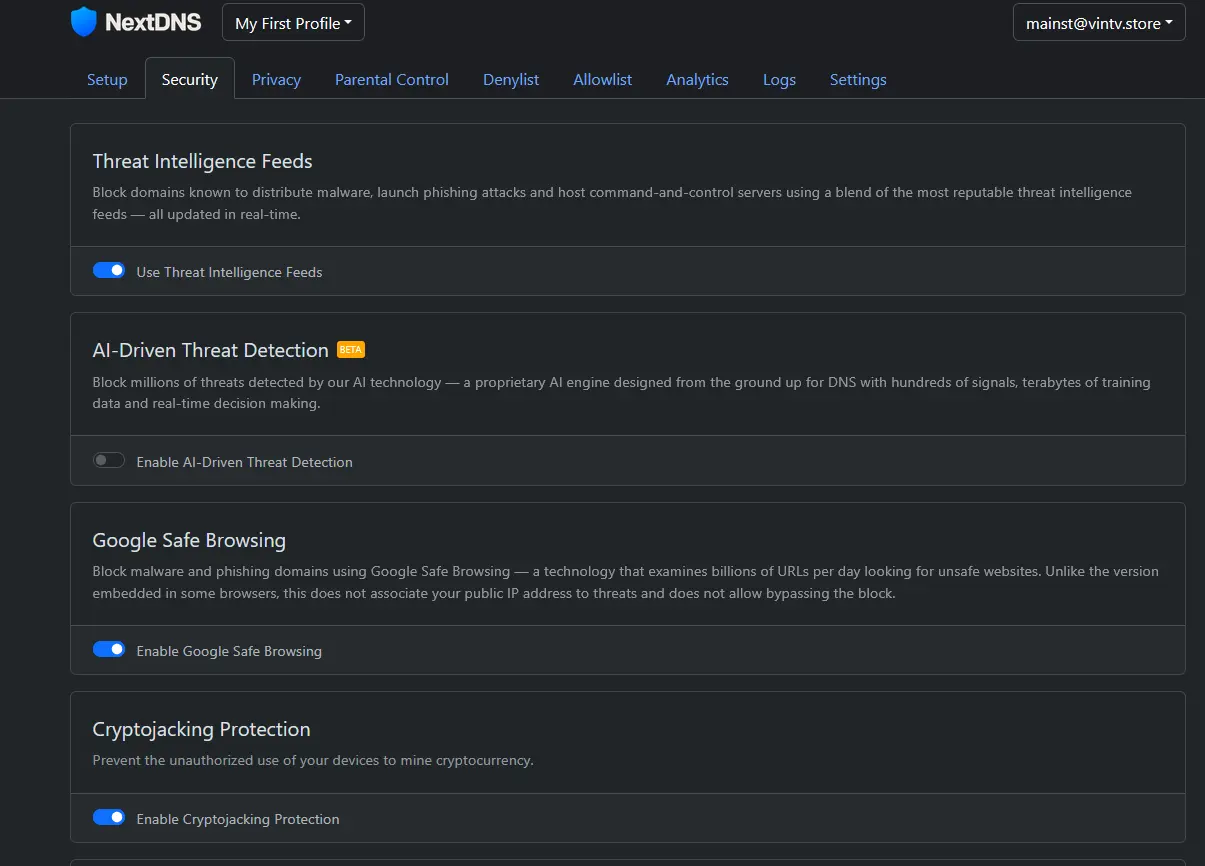Click the Cryptojacking Protection heading
The height and width of the screenshot is (866, 1205).
click(202, 729)
